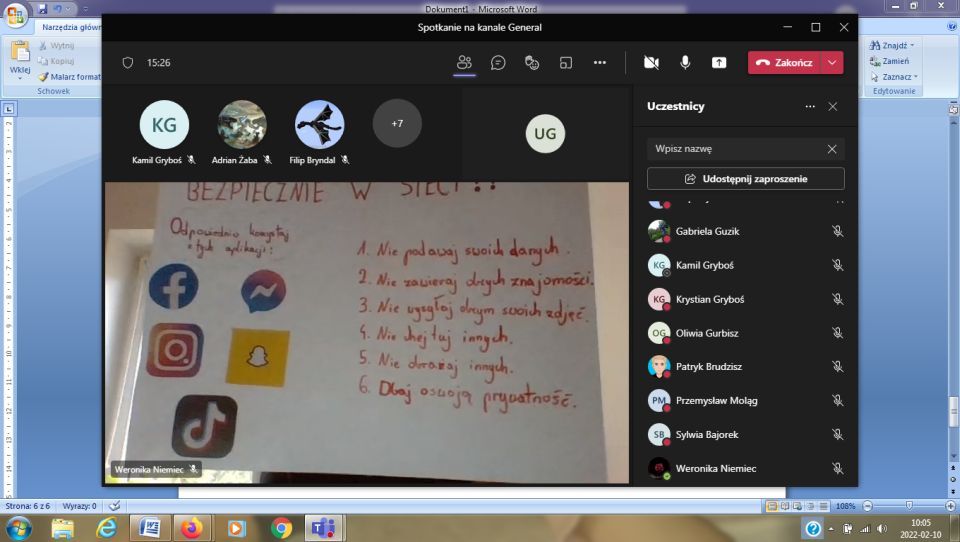The height and width of the screenshot is (542, 960).
Task: Open the meeting chat panel
Action: point(498,62)
